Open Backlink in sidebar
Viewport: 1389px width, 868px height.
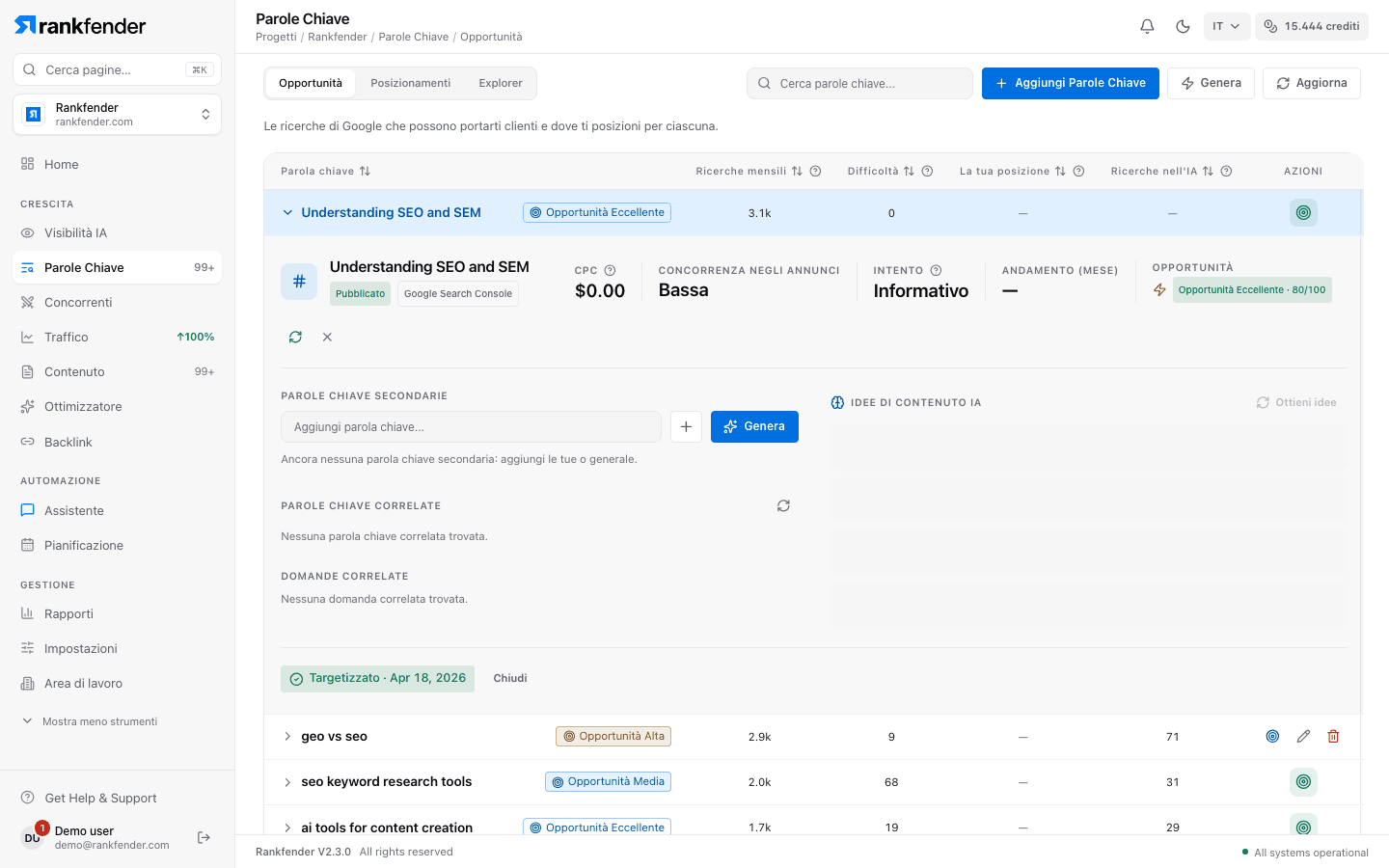[x=118, y=442]
